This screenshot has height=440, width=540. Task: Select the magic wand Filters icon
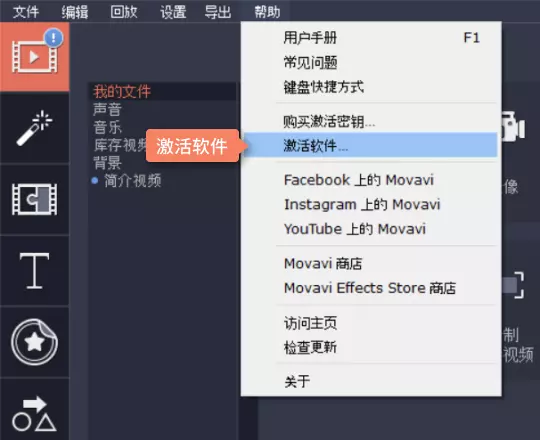[34, 128]
